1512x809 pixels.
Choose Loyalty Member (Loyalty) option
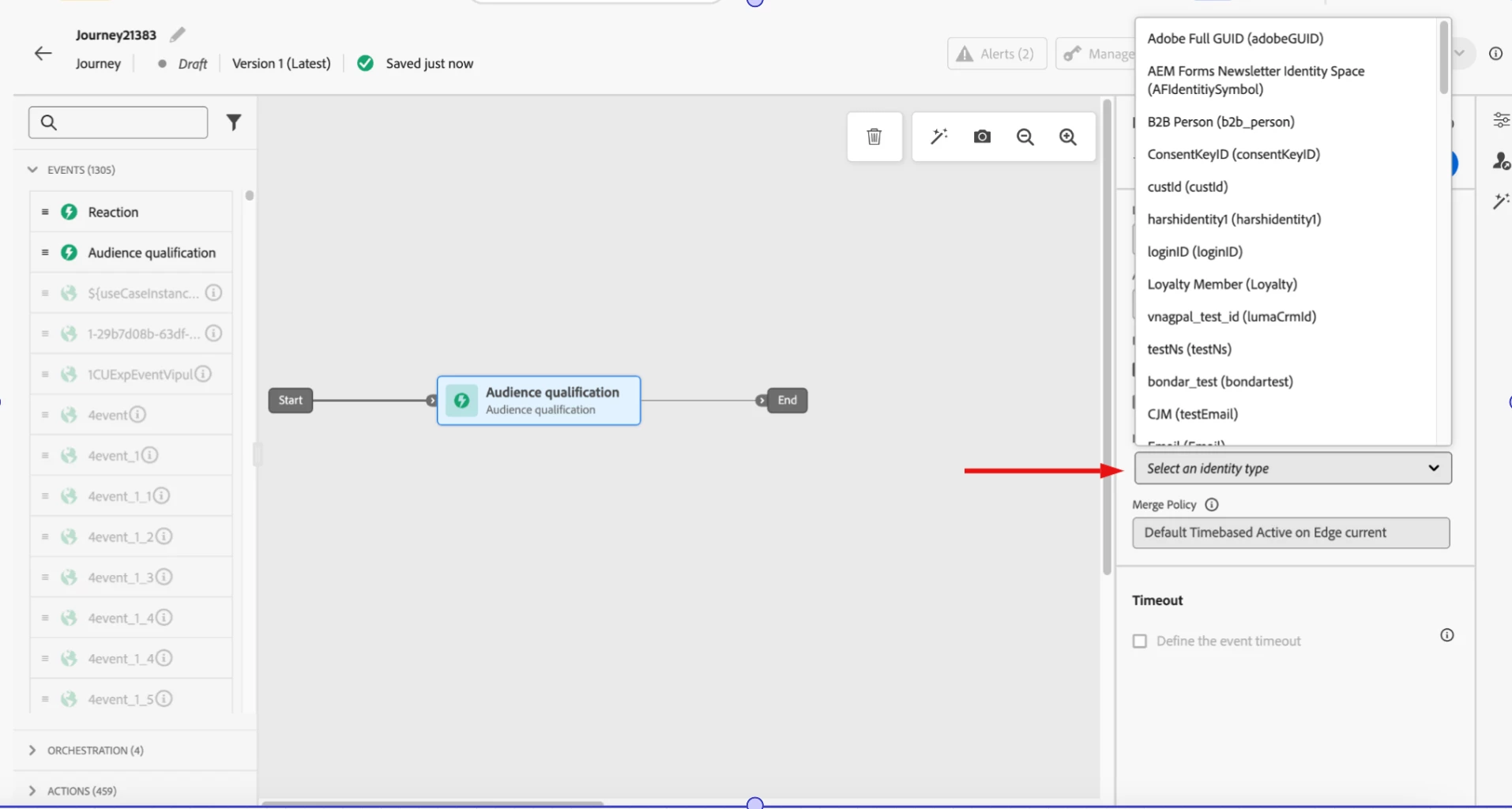[1222, 284]
